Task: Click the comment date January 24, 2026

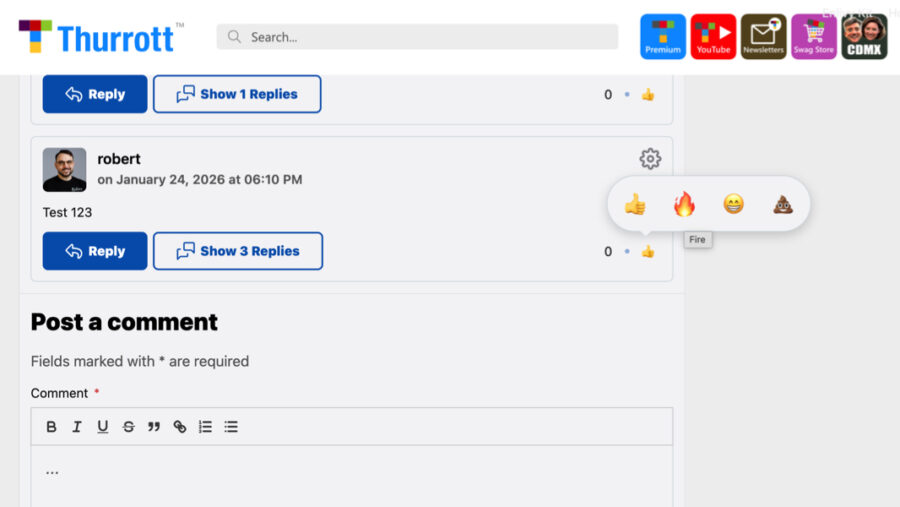Action: (200, 180)
